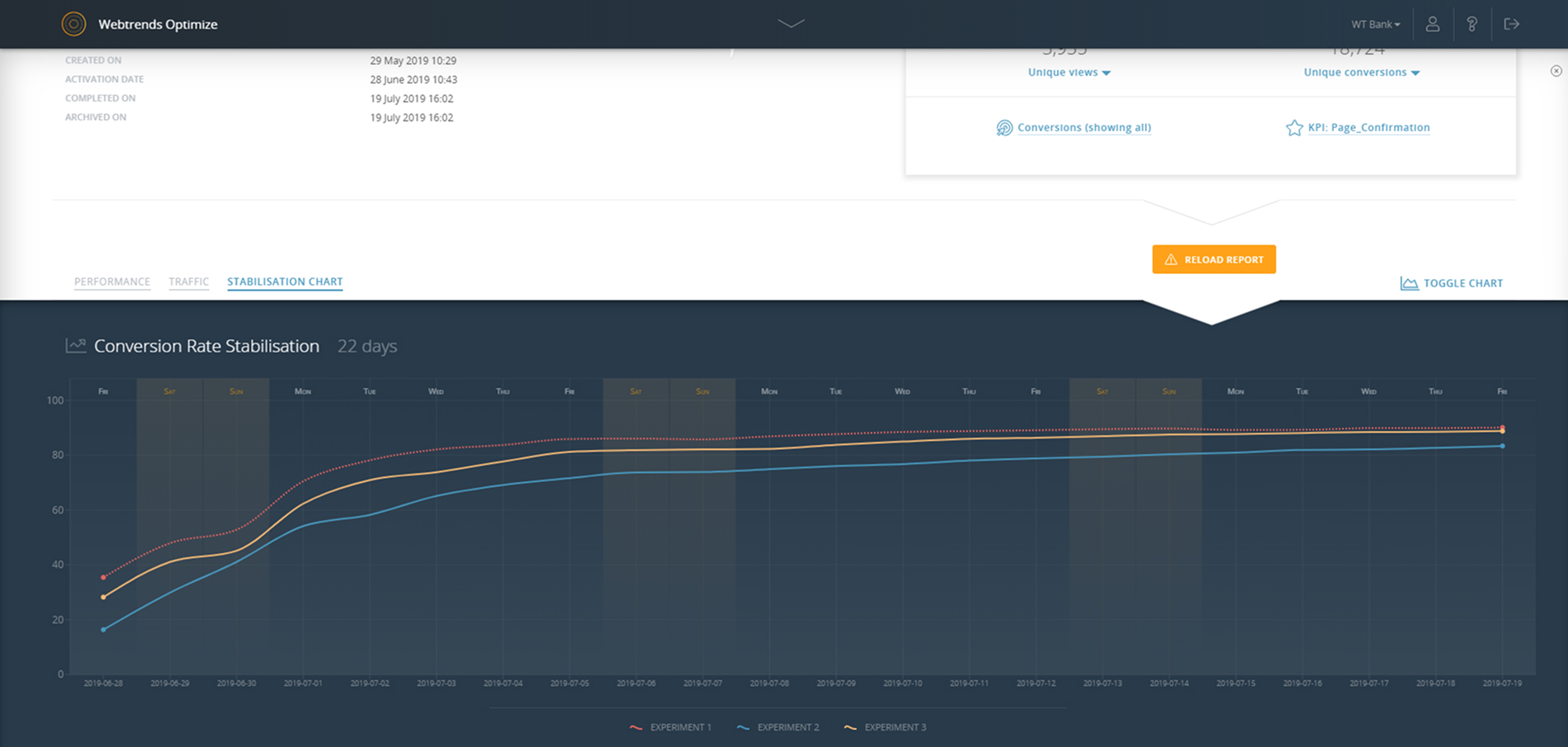1568x747 pixels.
Task: Open the help question mark icon
Action: point(1471,24)
